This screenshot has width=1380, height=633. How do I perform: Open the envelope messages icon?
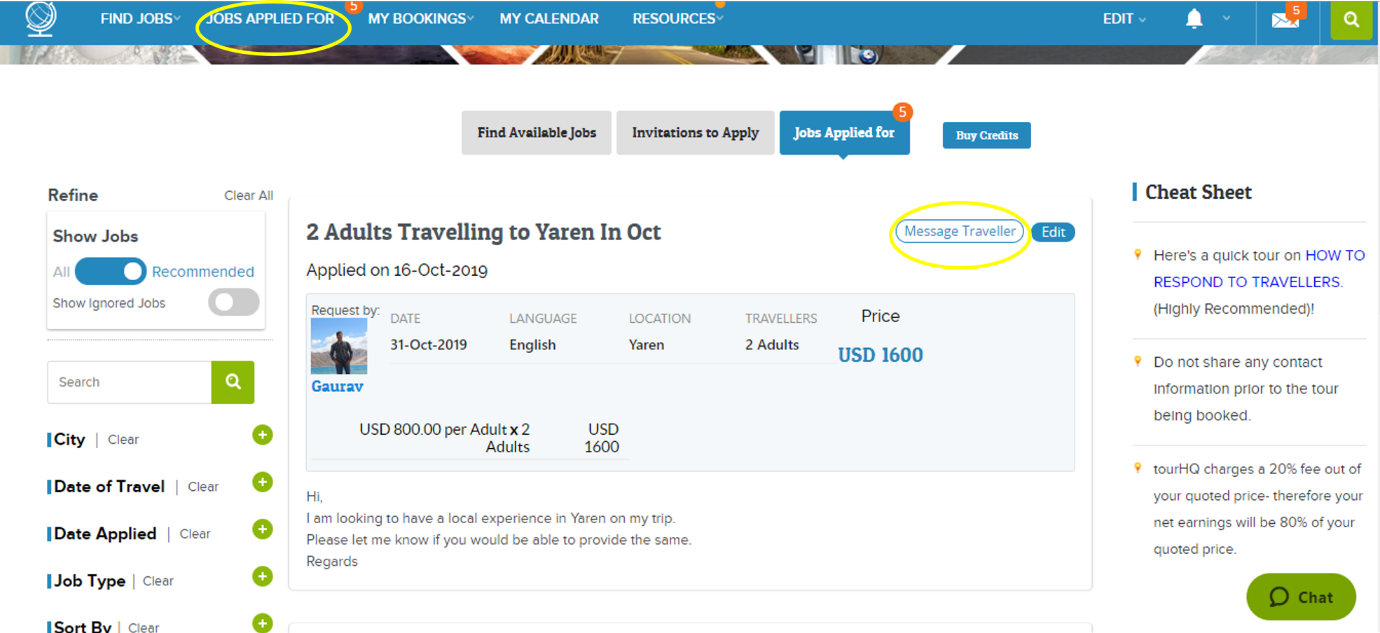(x=1285, y=20)
